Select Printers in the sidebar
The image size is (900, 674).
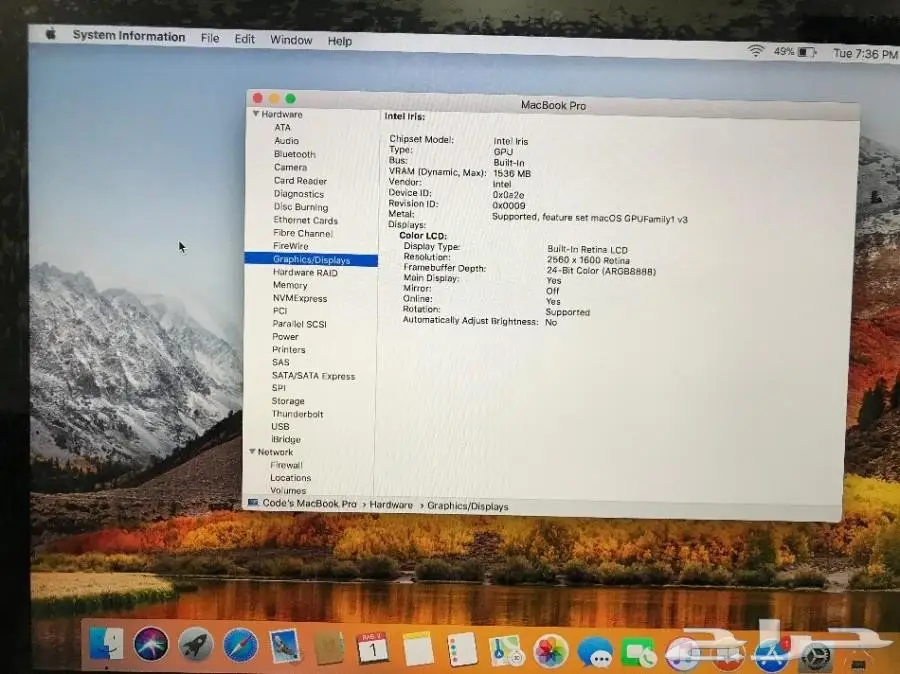pyautogui.click(x=289, y=350)
